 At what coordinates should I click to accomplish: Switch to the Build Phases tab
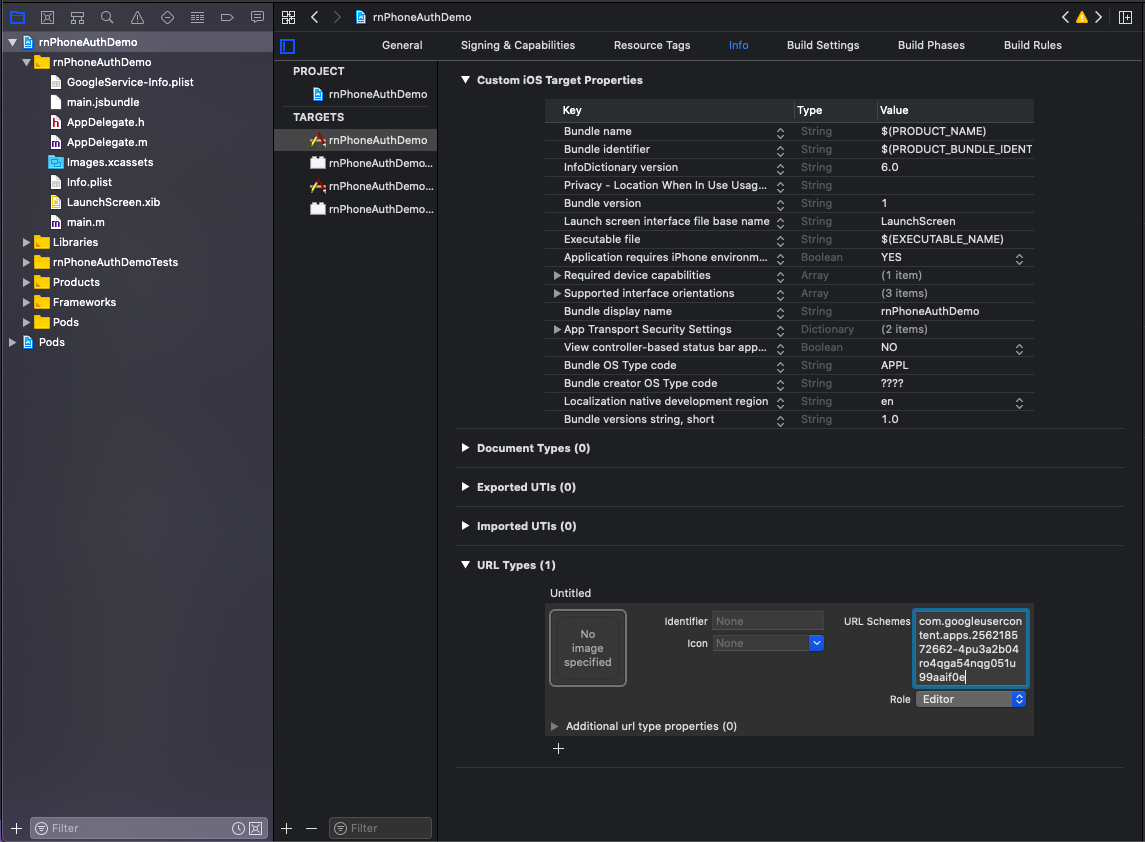point(931,45)
